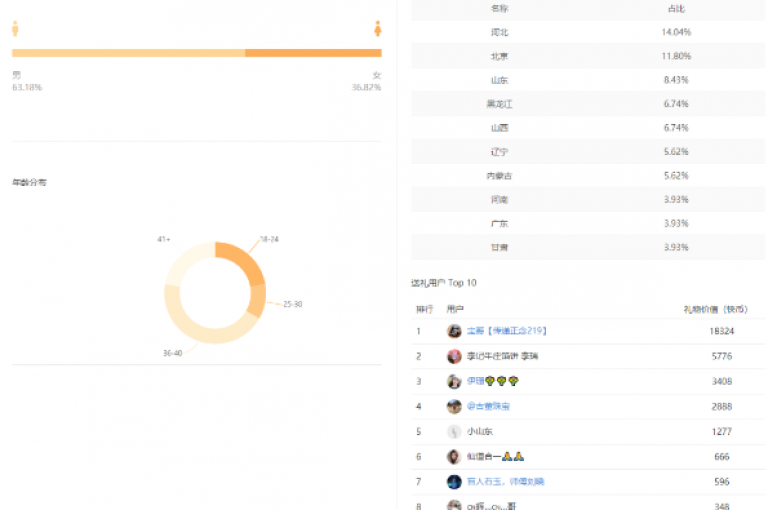
Task: Click the avatar of rank 2 gift user
Action: (x=454, y=356)
